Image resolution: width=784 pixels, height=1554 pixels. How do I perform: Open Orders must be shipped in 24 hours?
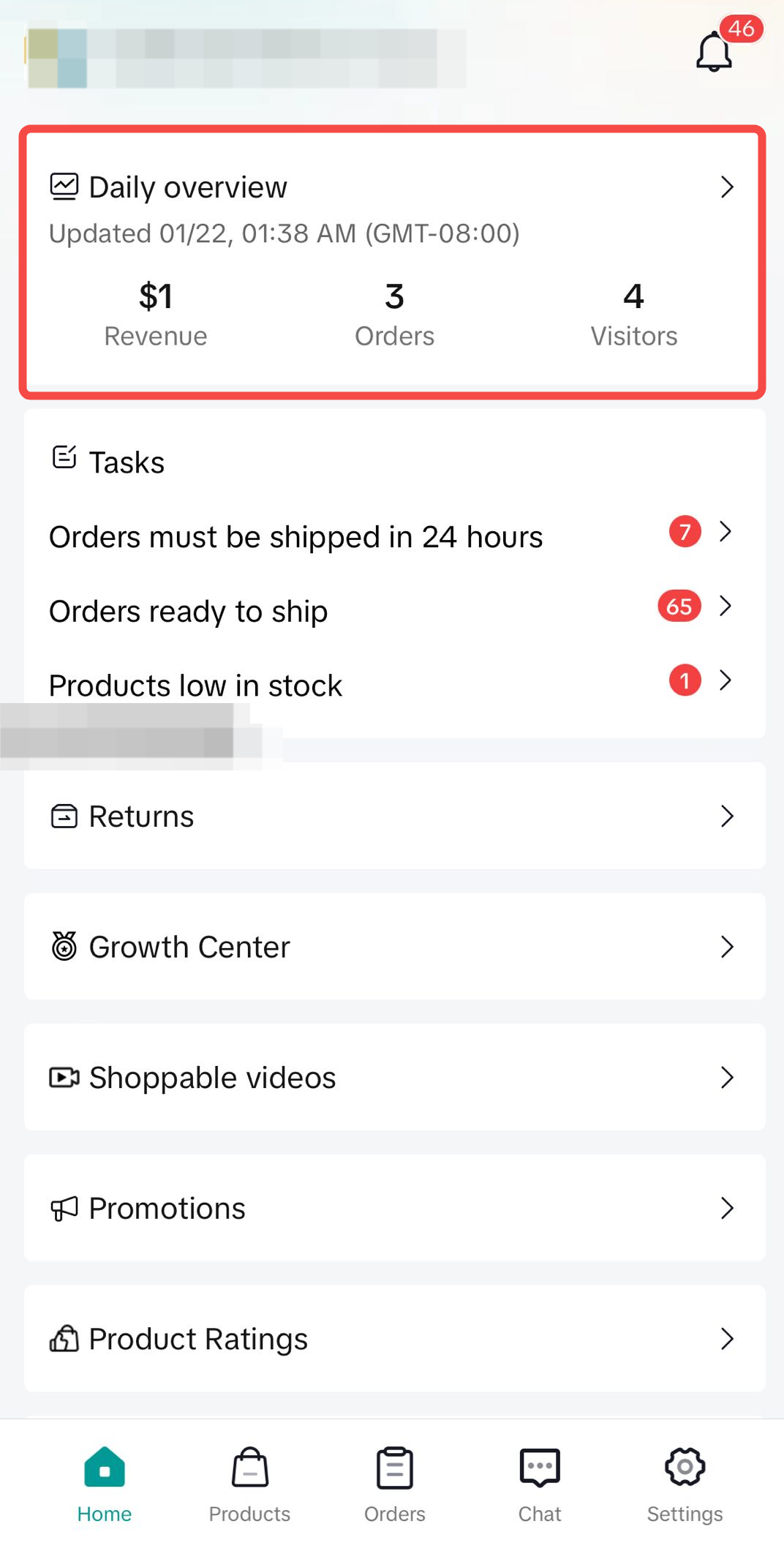click(296, 536)
